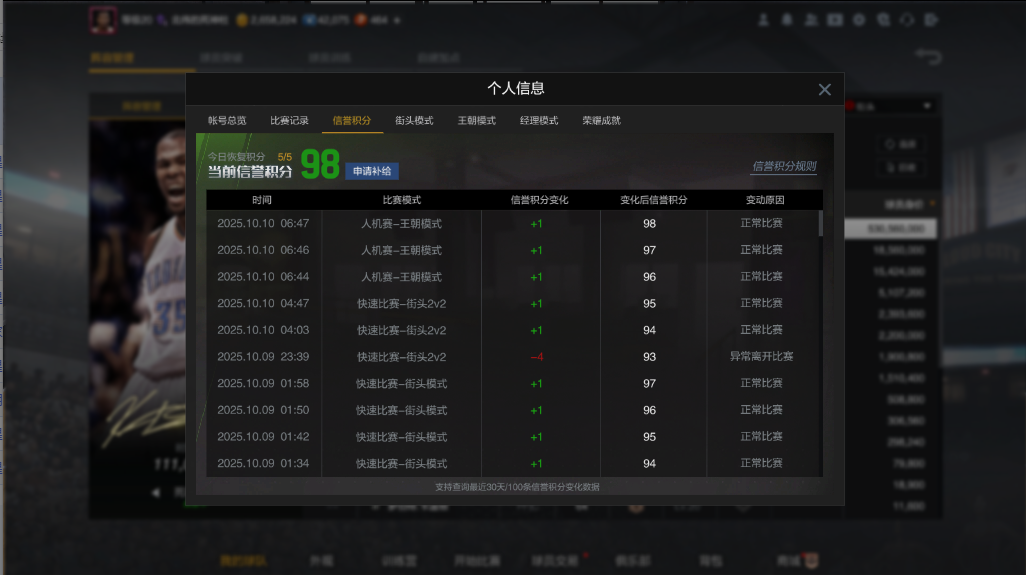Click the 时间 column header

pyautogui.click(x=262, y=200)
